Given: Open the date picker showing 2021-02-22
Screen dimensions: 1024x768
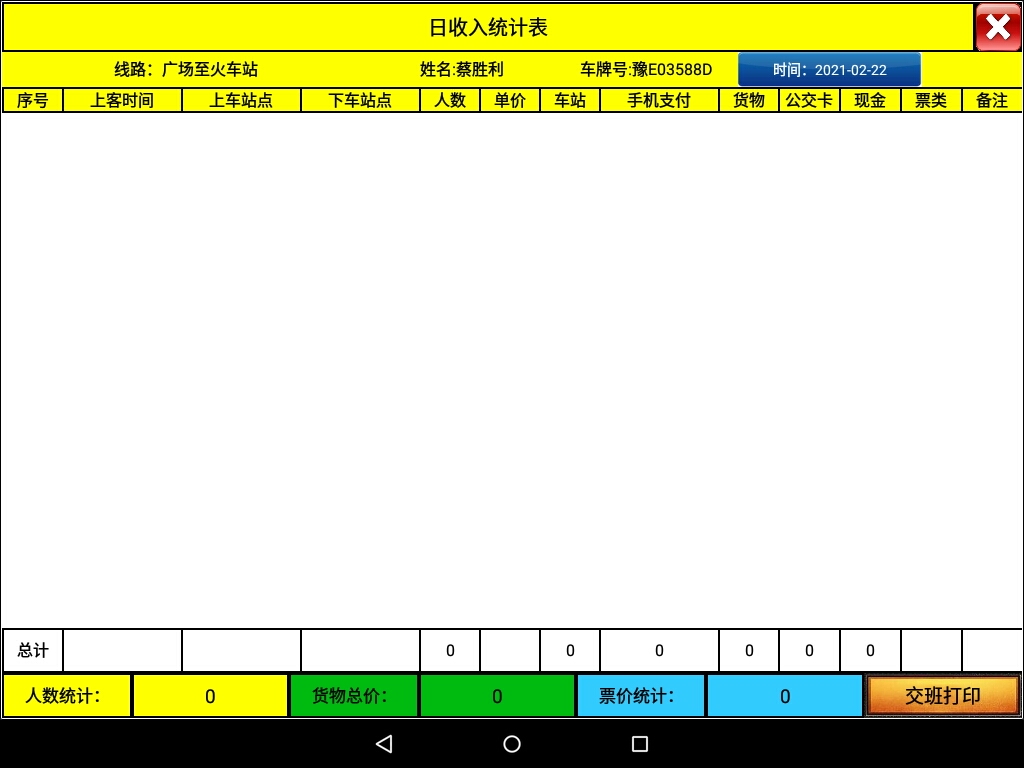Looking at the screenshot, I should [x=829, y=70].
